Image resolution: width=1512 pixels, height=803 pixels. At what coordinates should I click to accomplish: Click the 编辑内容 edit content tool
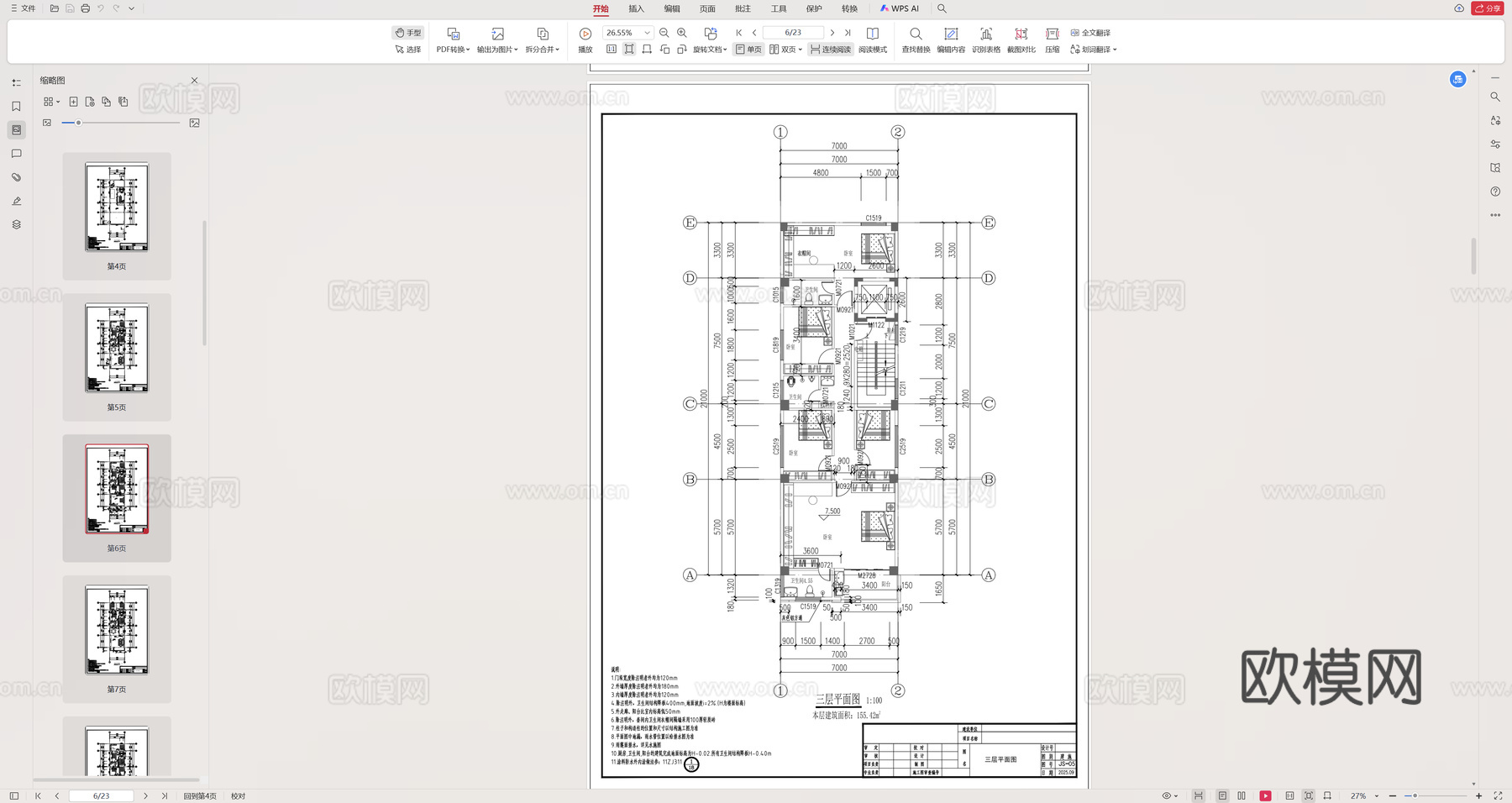(x=950, y=39)
